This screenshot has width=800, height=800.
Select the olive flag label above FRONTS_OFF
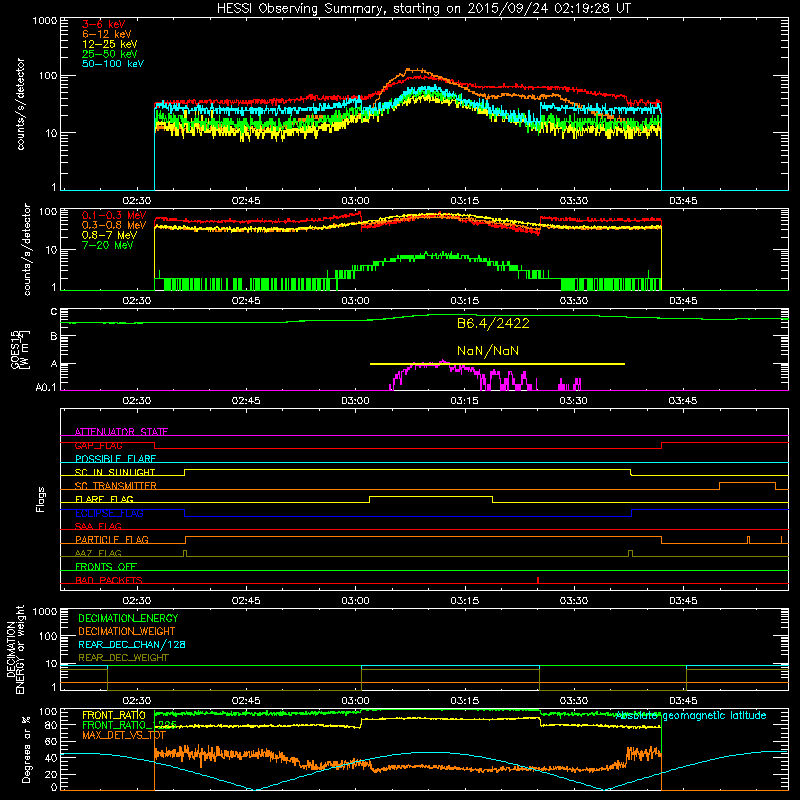click(x=98, y=553)
